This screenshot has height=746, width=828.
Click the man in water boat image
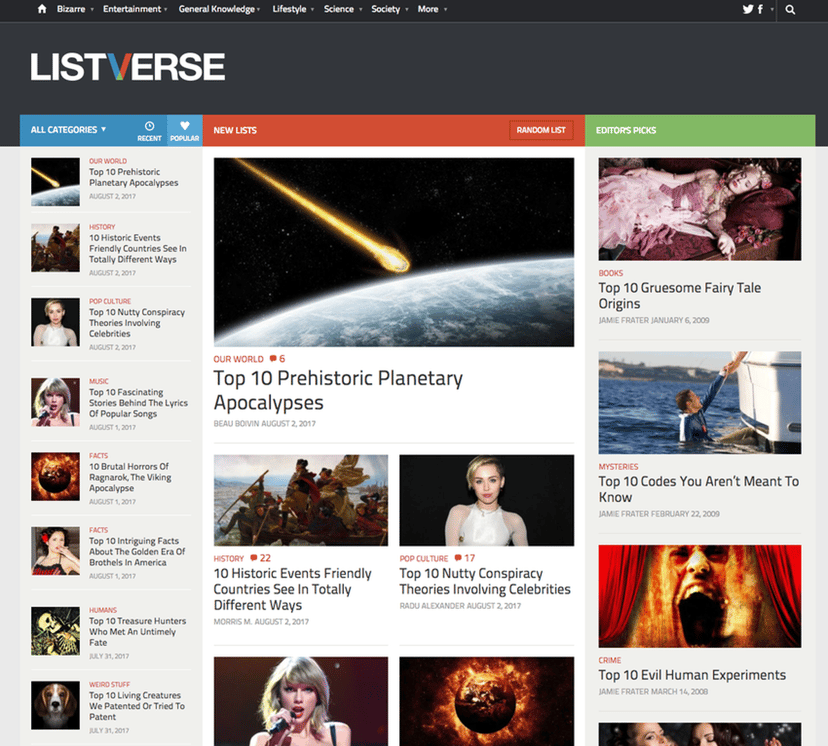[x=700, y=402]
